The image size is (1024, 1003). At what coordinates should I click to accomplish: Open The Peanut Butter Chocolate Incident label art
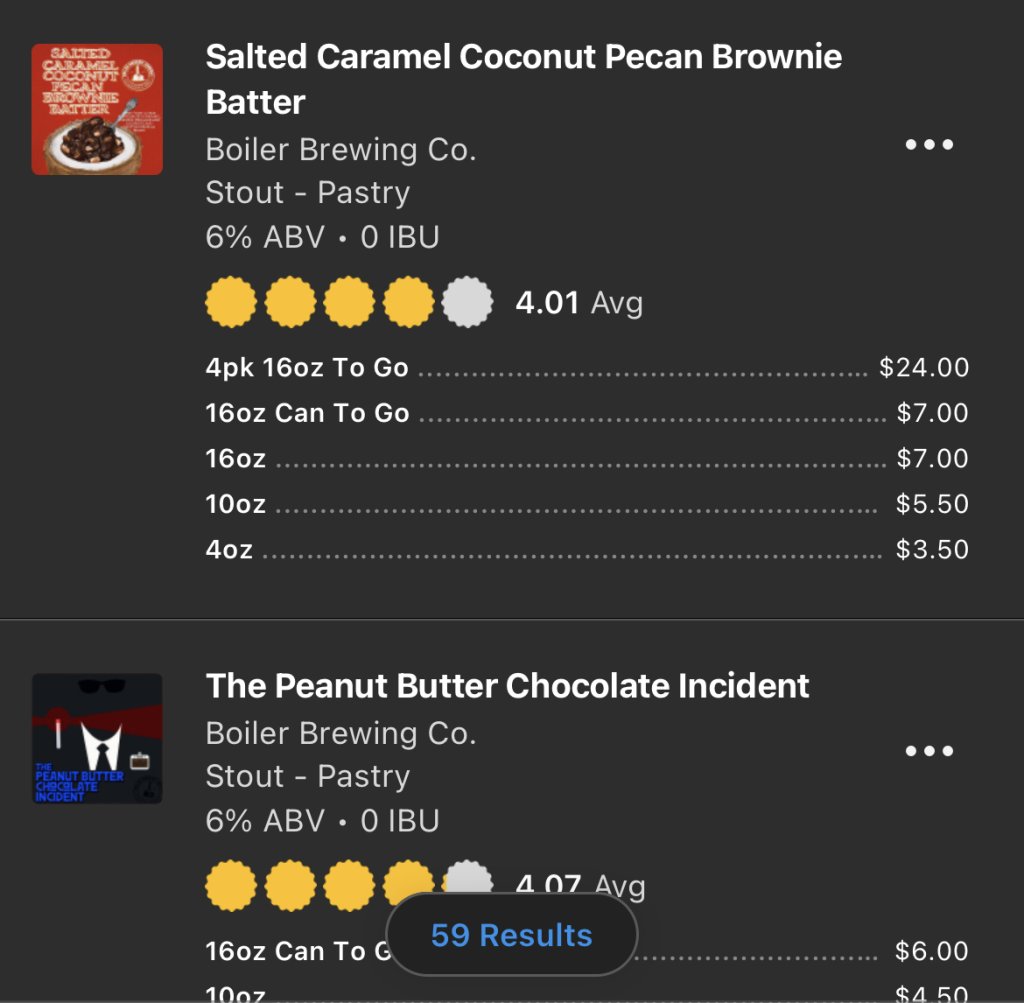pyautogui.click(x=97, y=739)
